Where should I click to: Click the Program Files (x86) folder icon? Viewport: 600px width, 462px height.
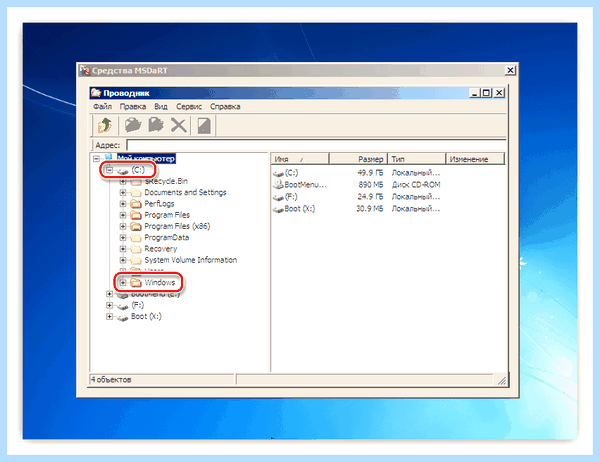coord(136,226)
